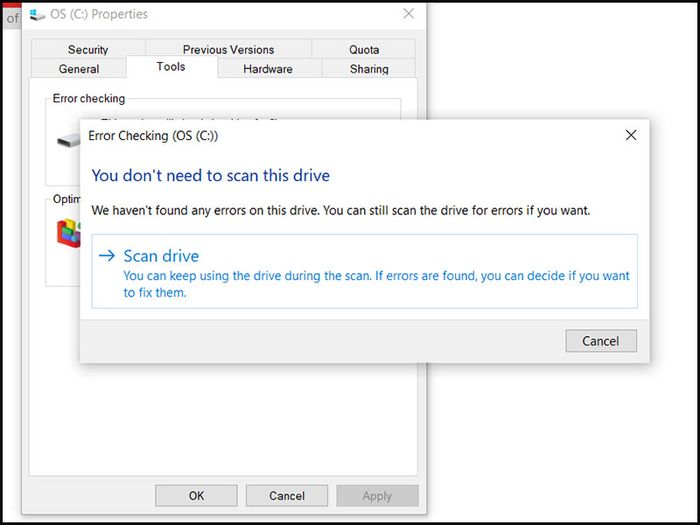Click the Scan drive heading link

[161, 256]
